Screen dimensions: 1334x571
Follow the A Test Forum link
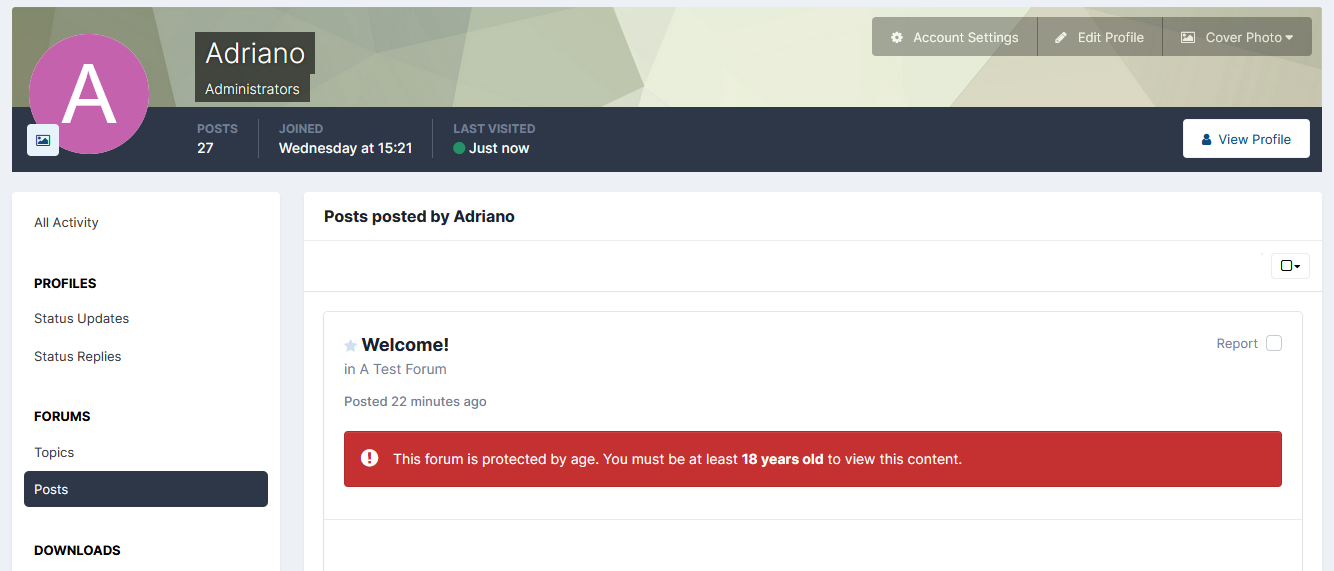click(x=403, y=369)
